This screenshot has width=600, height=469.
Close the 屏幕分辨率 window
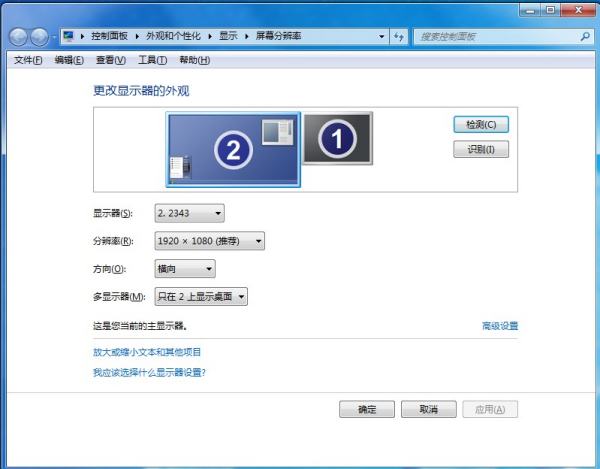pyautogui.click(x=578, y=10)
